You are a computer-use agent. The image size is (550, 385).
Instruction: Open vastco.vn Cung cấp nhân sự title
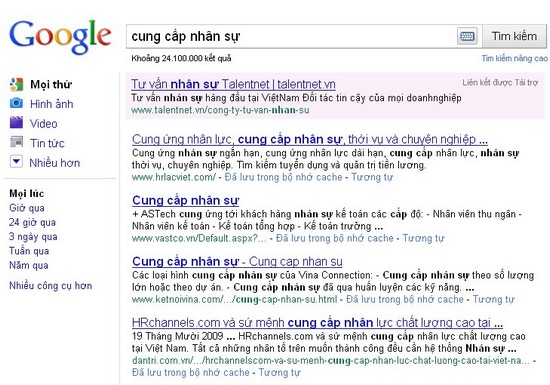(x=186, y=200)
